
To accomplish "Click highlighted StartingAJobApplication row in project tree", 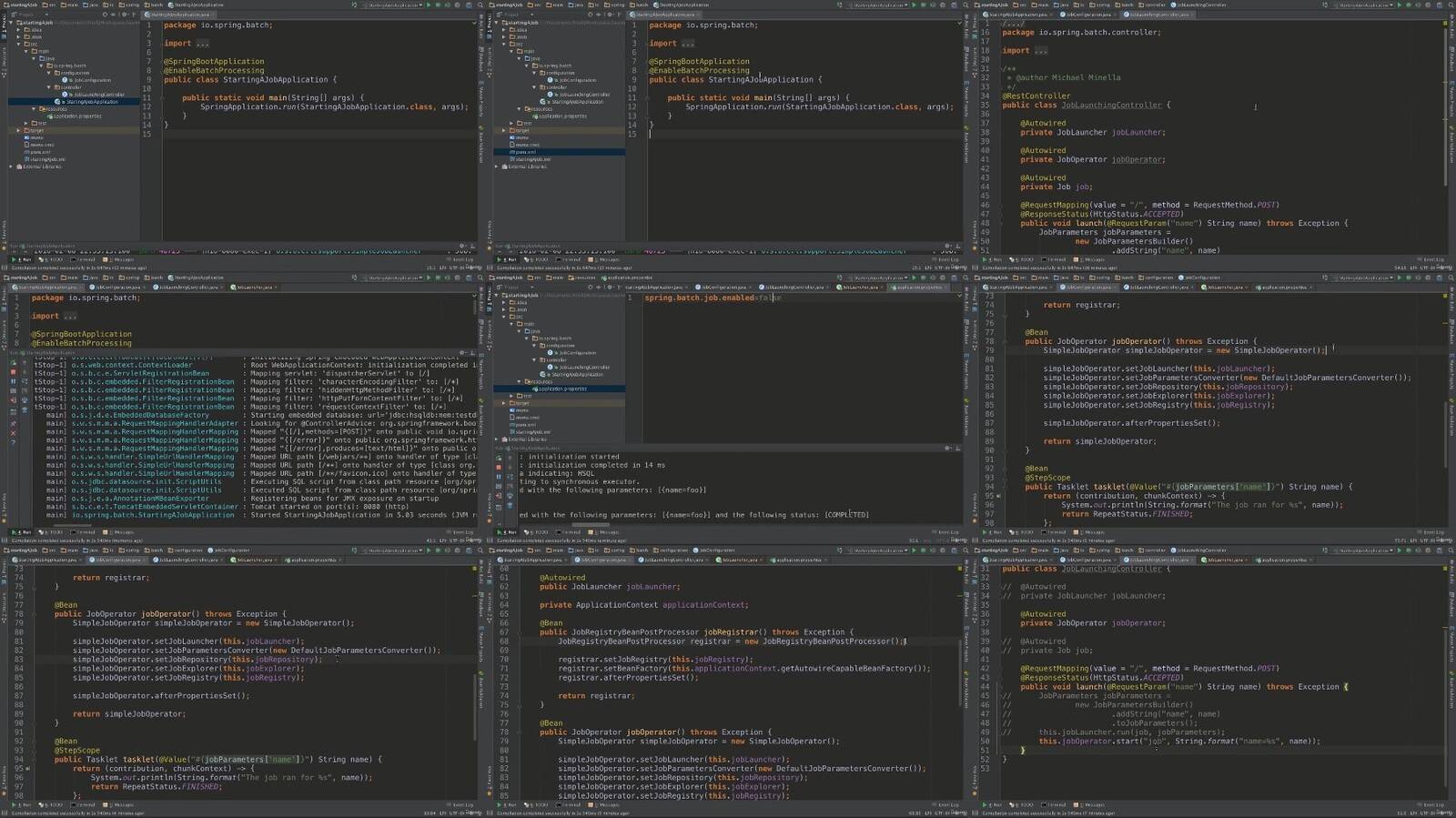I will coord(74,102).
